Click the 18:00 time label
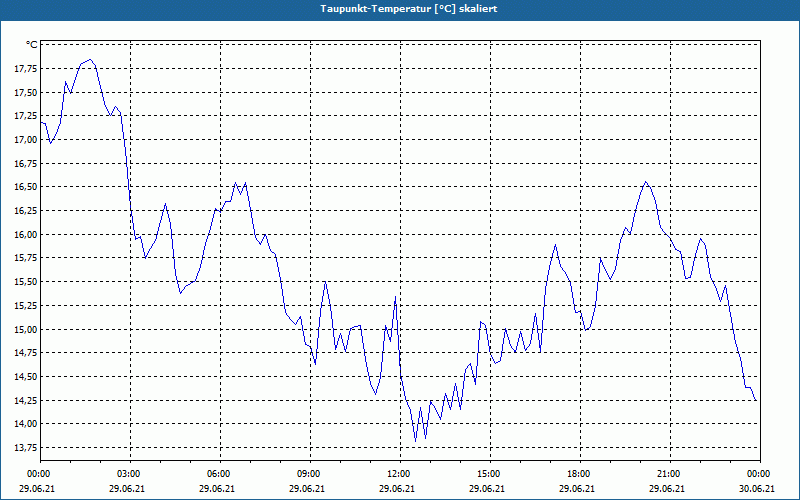800x500 pixels. (580, 474)
